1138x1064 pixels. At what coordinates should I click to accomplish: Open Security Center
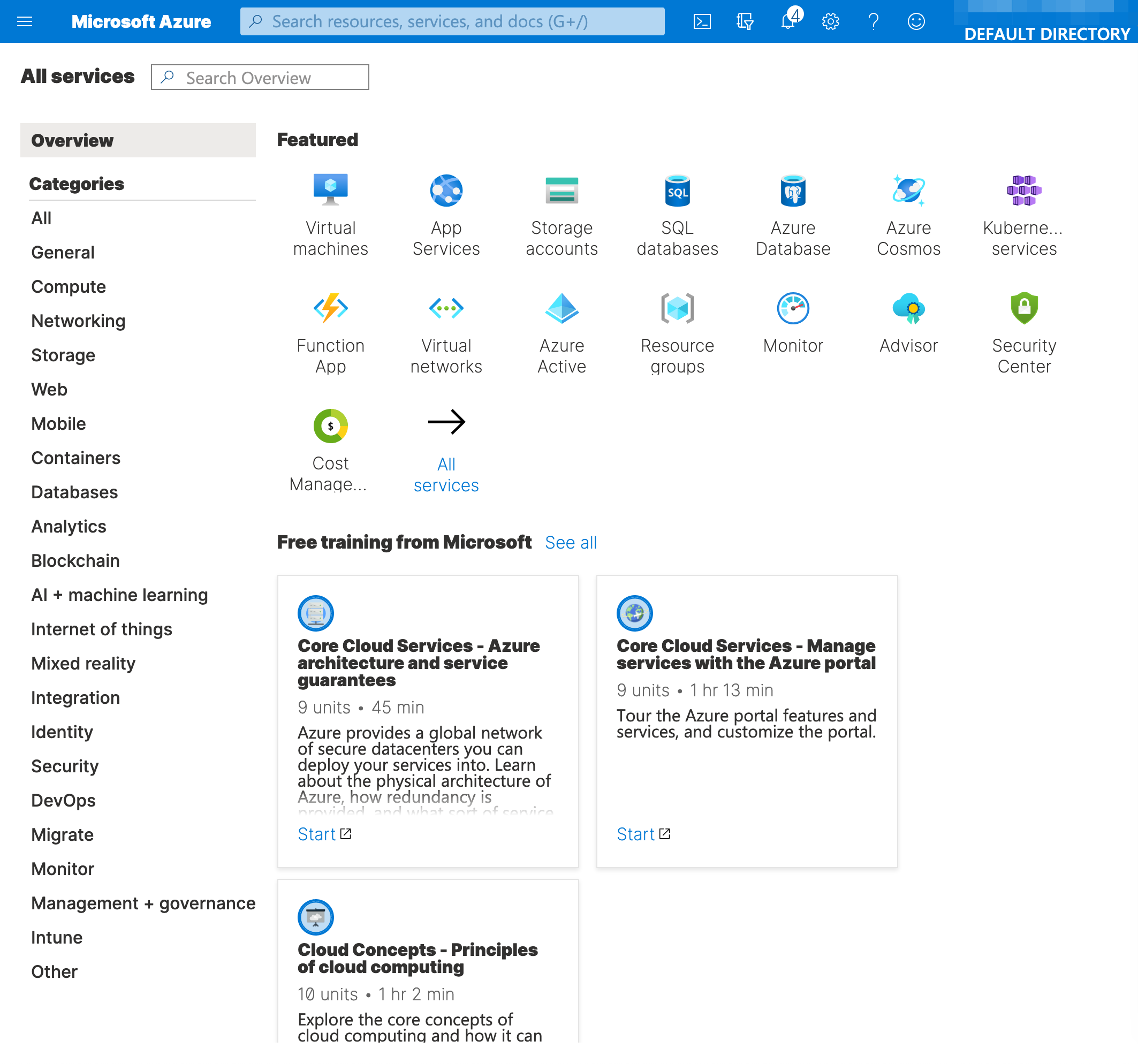coord(1024,333)
